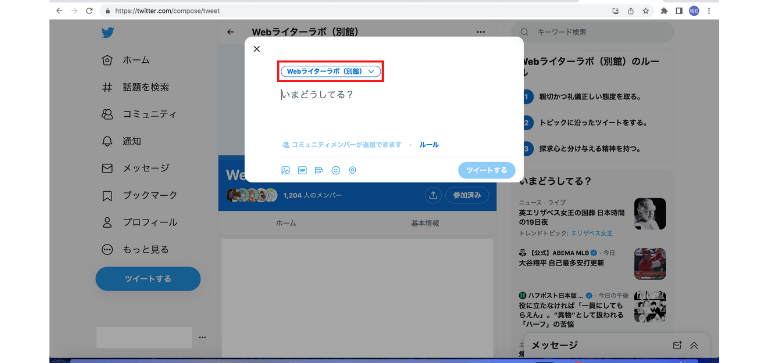Insert a GIF using the GIF icon
768x363 pixels.
point(302,170)
